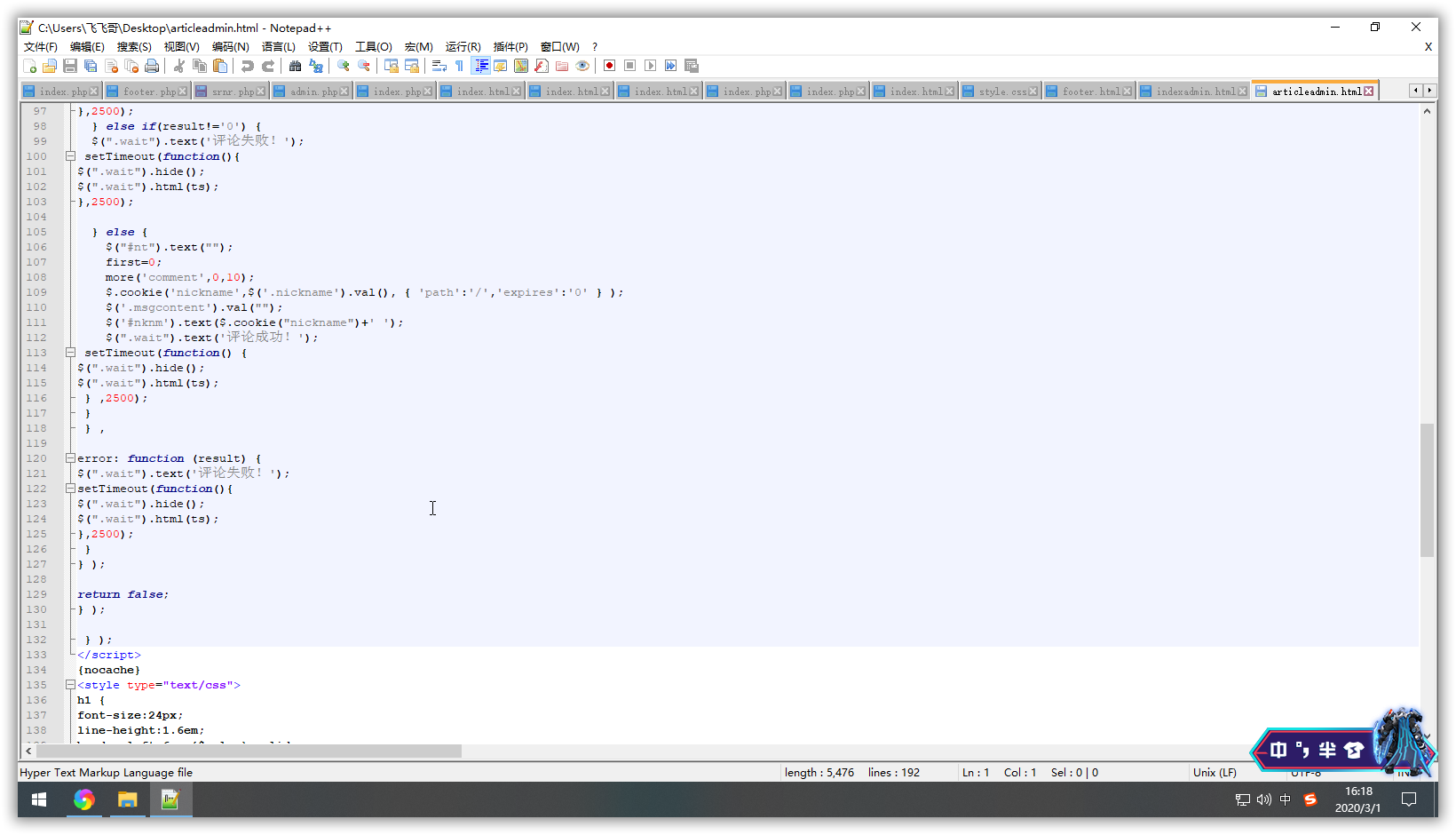
Task: Open the 设置(T) menu
Action: coord(325,46)
